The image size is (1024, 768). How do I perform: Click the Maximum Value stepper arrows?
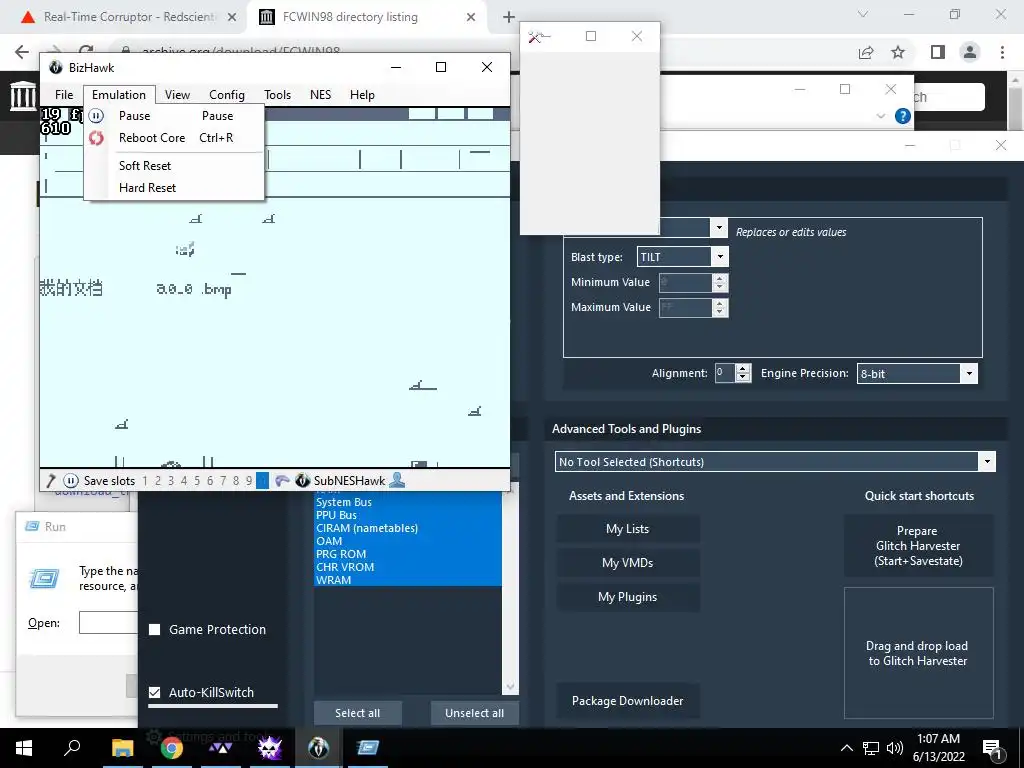pos(720,307)
